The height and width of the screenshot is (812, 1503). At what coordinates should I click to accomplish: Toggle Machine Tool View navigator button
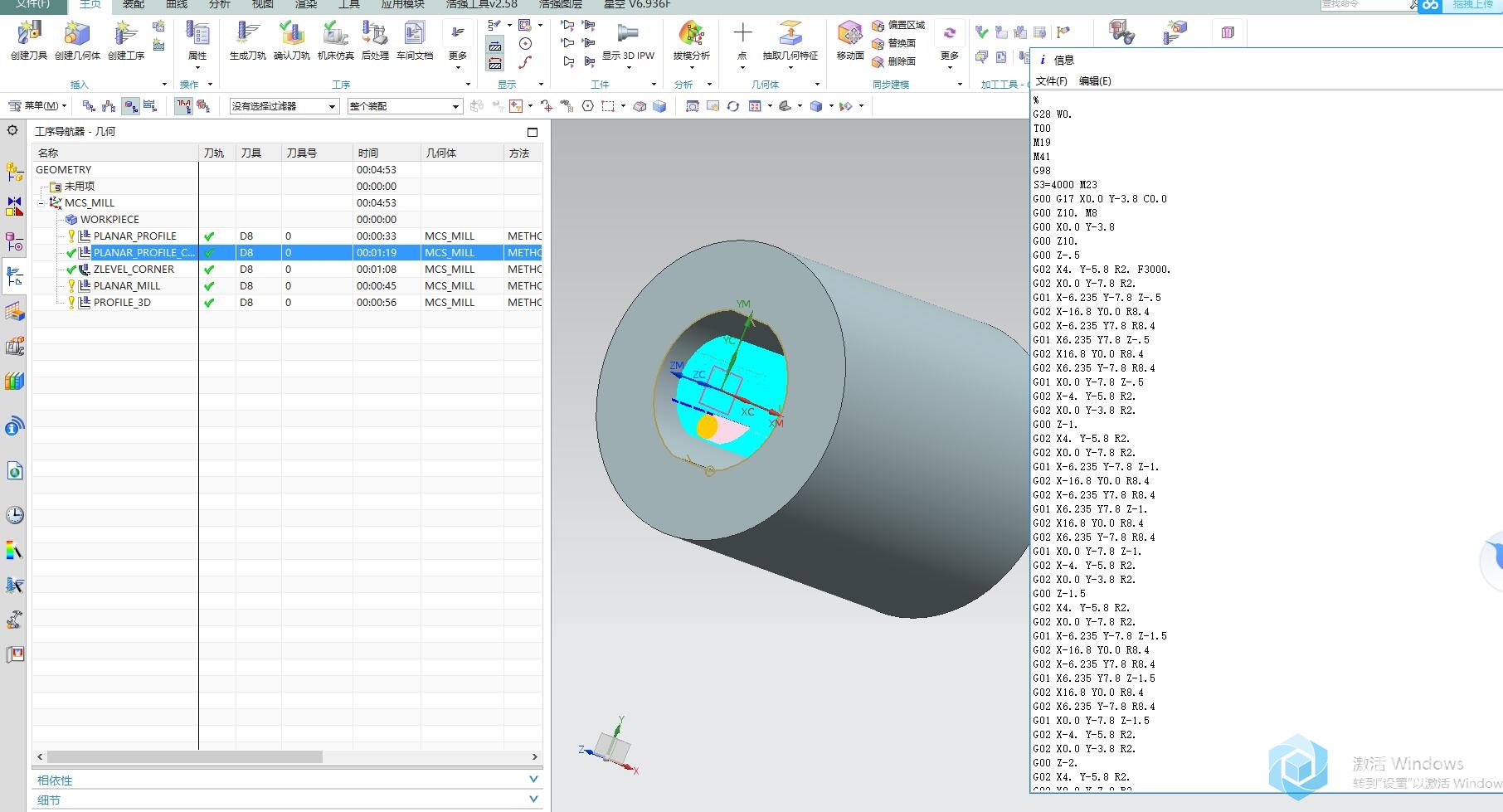109,106
